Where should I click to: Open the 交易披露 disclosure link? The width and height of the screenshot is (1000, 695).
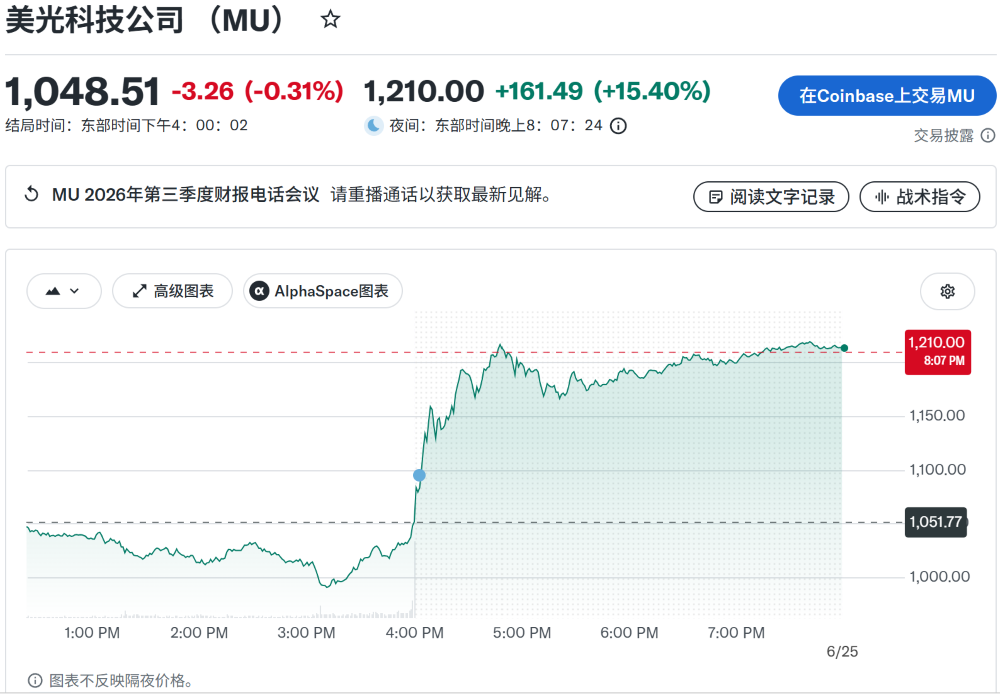pos(943,135)
